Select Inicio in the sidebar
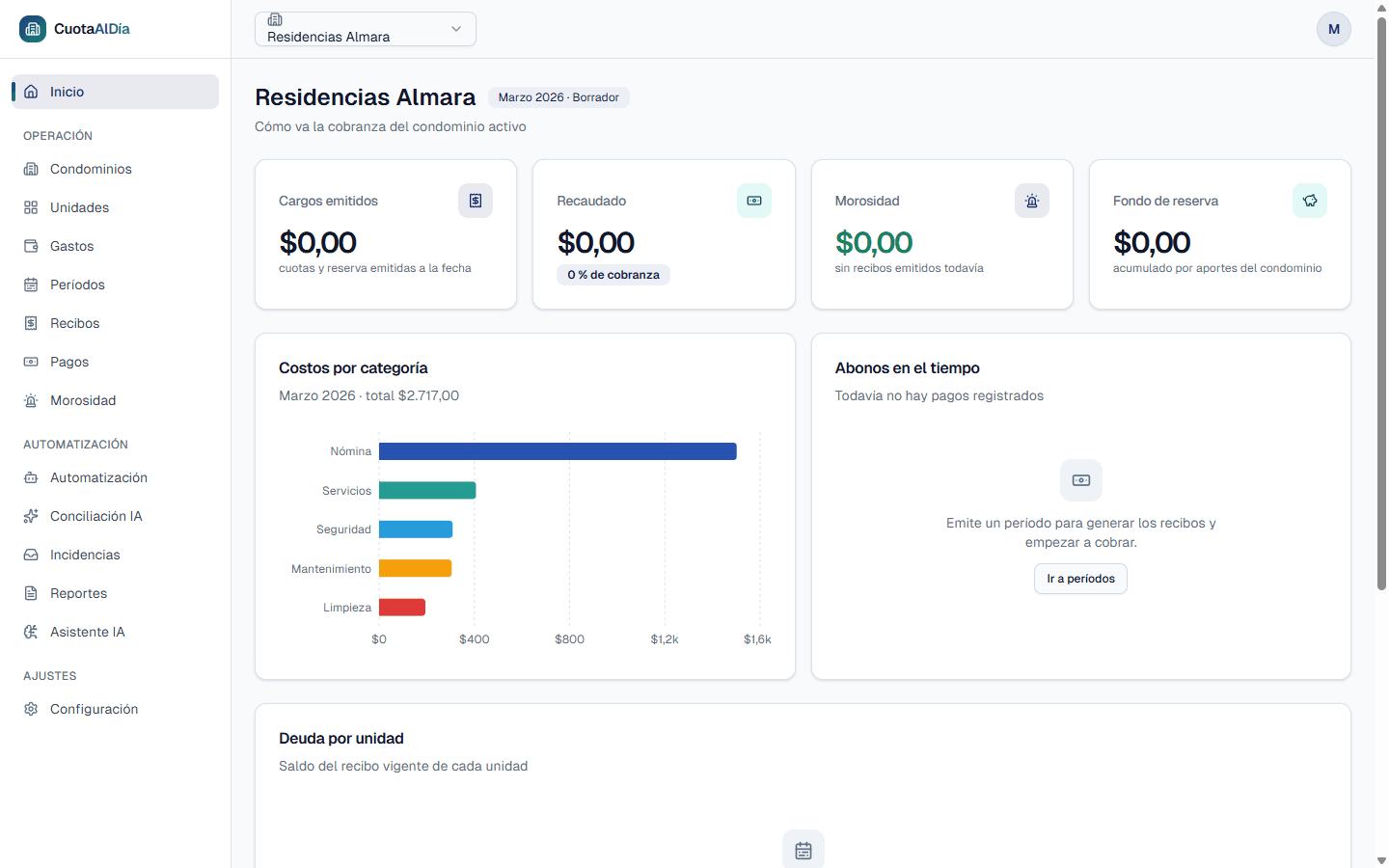 [115, 92]
